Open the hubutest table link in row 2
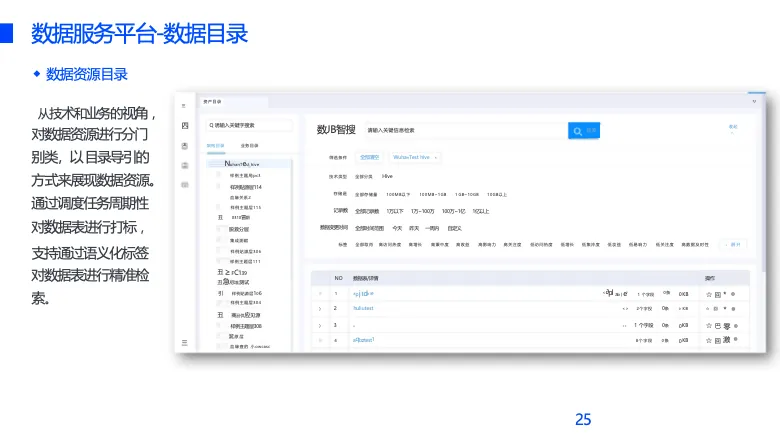This screenshot has height=439, width=780. [x=363, y=308]
